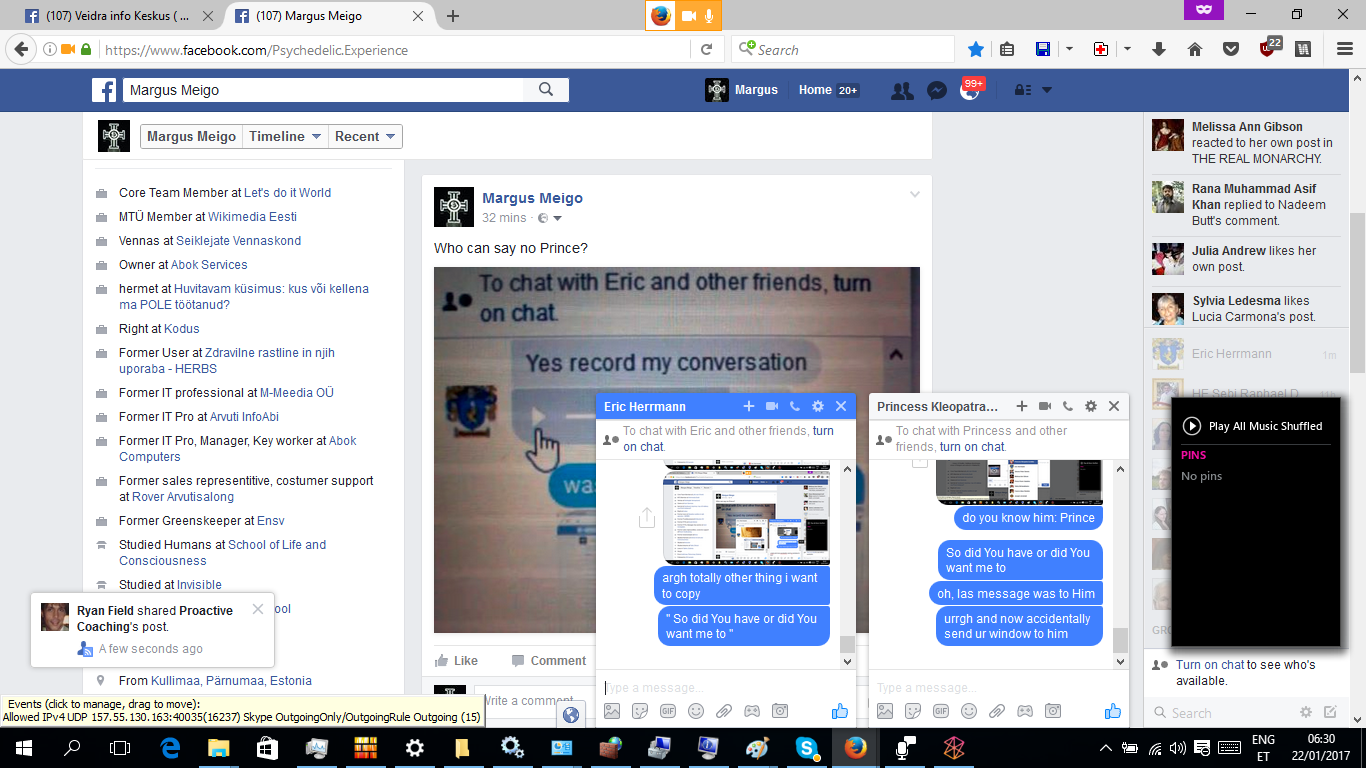
Task: Open a new browser tab
Action: click(x=453, y=16)
